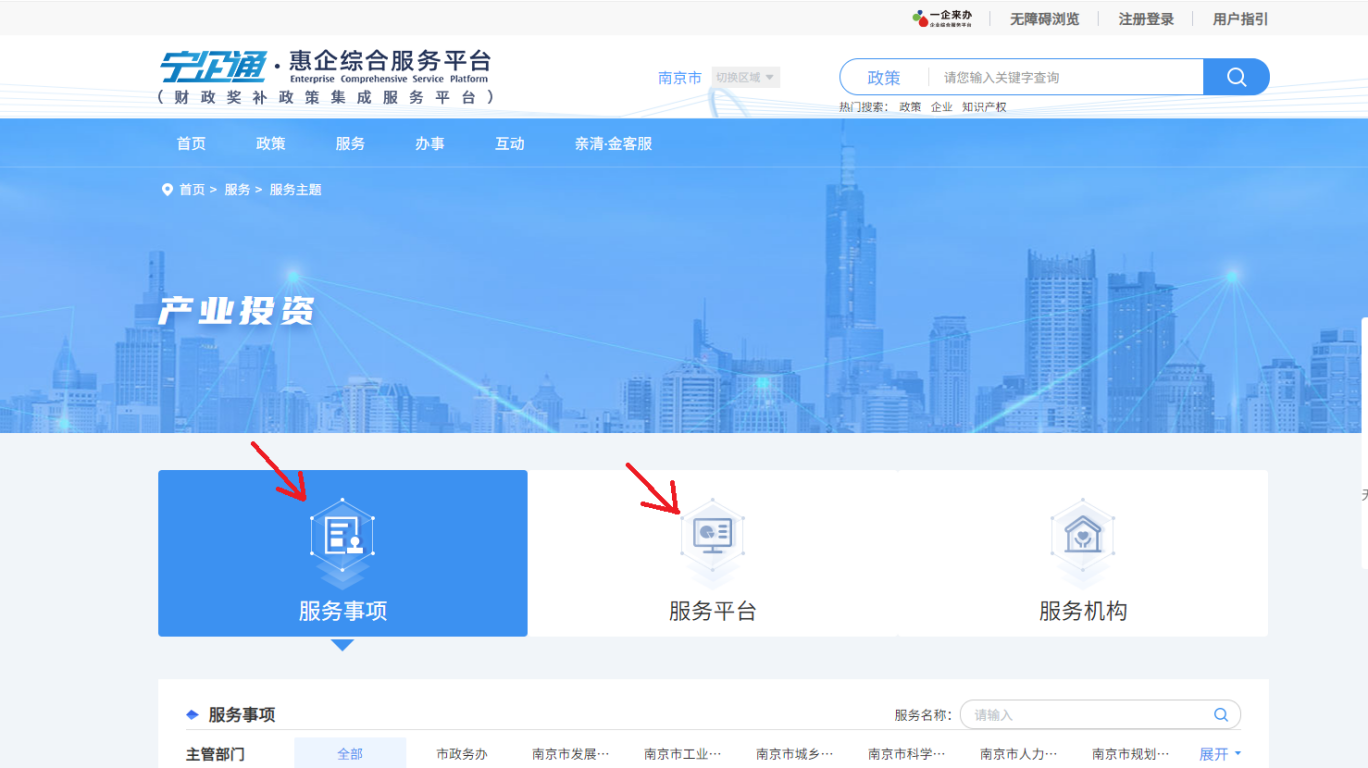Click the 注册登录 link
The width and height of the screenshot is (1368, 768).
click(1146, 19)
